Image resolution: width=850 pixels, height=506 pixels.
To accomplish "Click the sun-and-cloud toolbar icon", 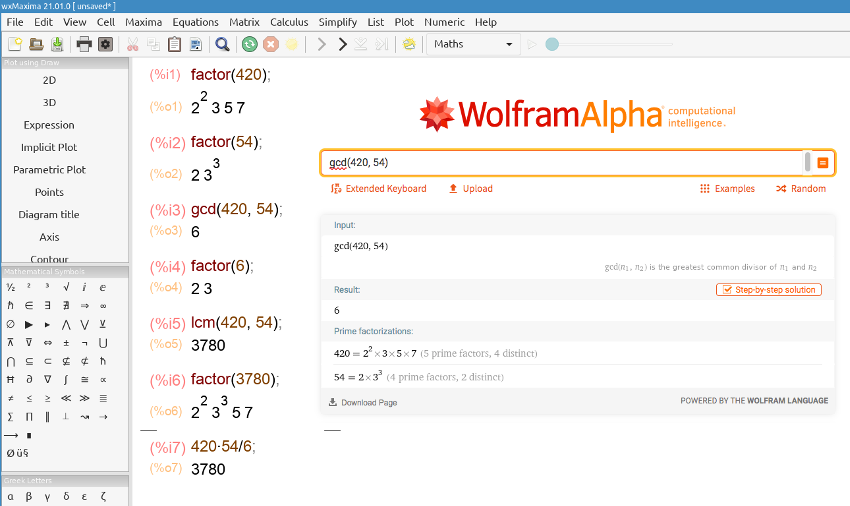I will (x=409, y=44).
